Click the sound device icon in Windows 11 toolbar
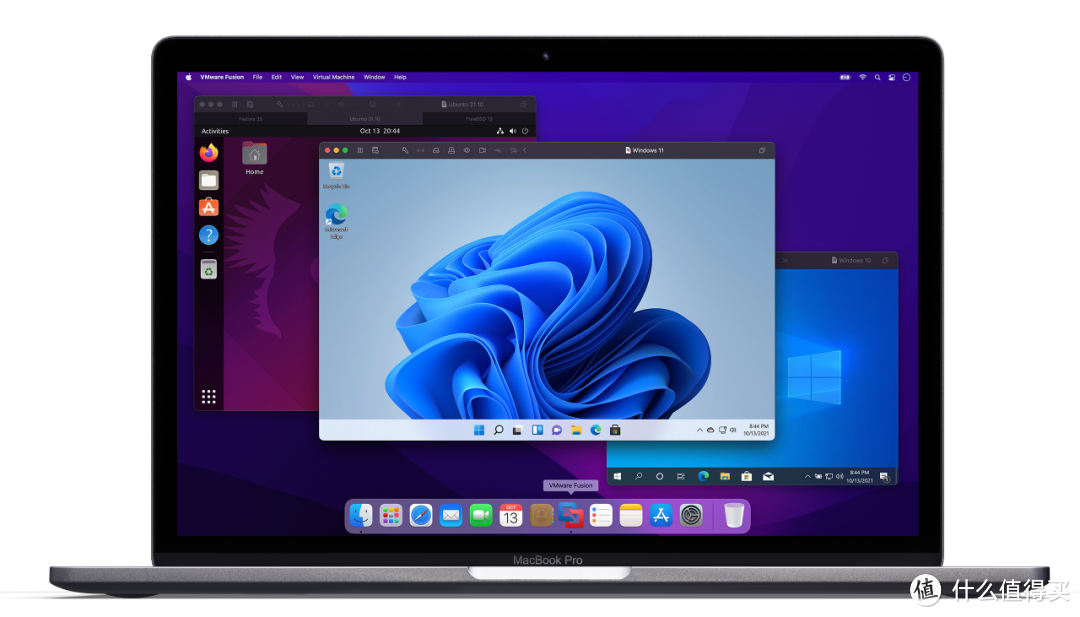Screen dimensions: 1080x617 click(x=467, y=150)
